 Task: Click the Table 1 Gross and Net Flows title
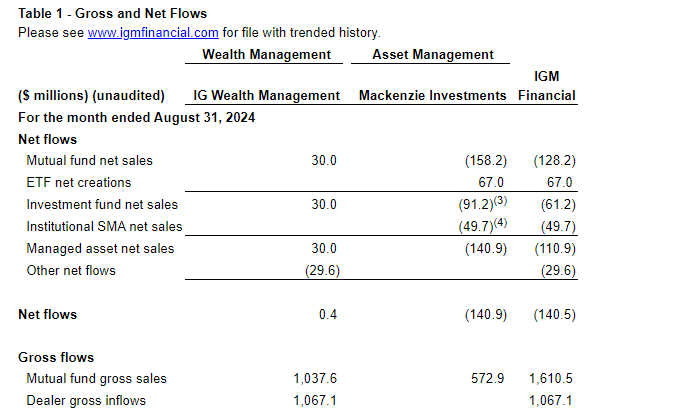click(113, 13)
